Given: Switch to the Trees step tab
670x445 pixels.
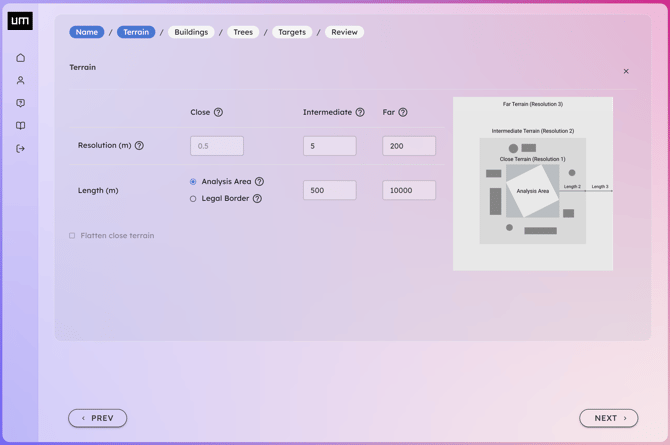Looking at the screenshot, I should pyautogui.click(x=243, y=32).
